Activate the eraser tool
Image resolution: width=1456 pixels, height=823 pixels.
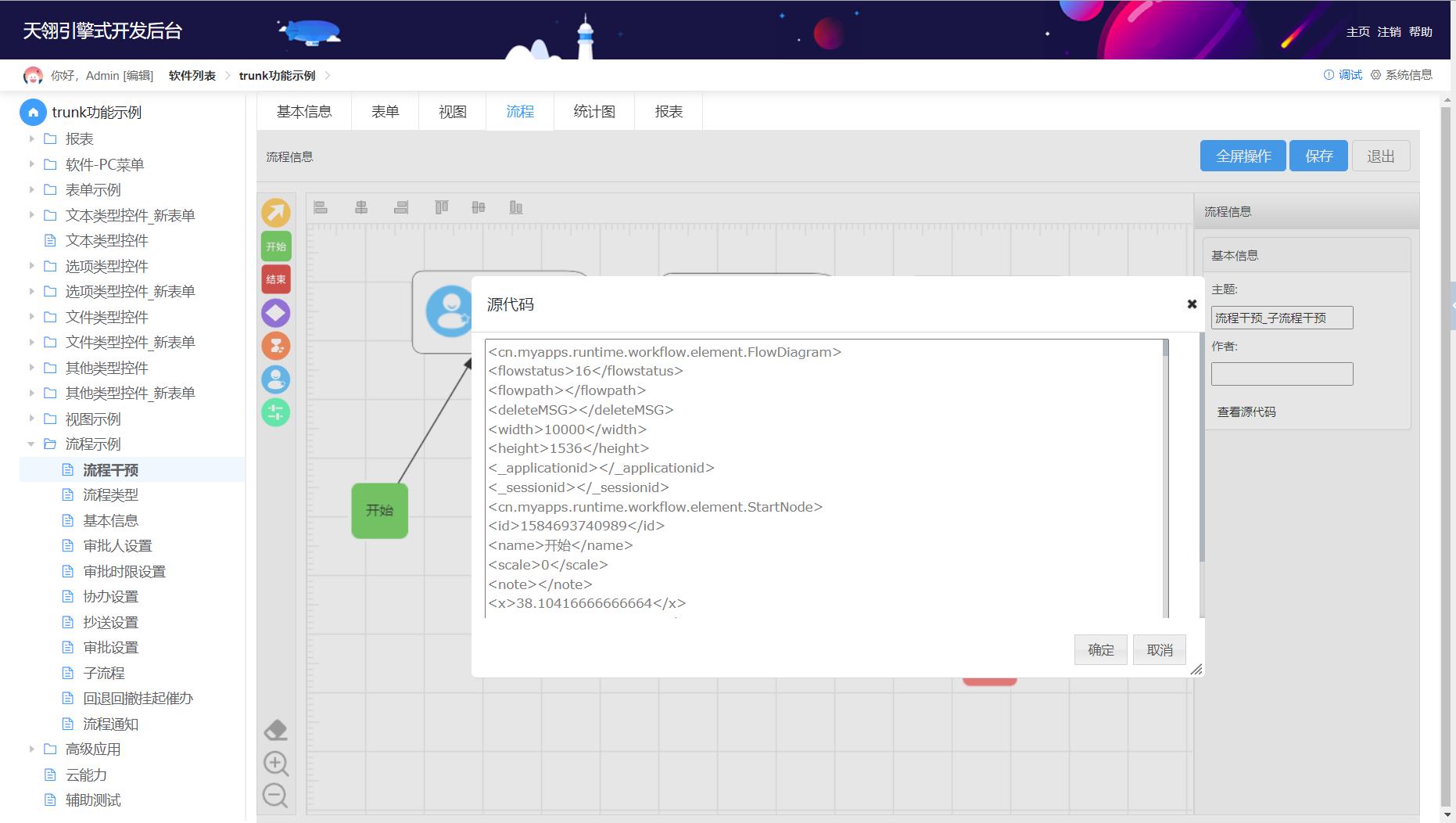pyautogui.click(x=275, y=730)
